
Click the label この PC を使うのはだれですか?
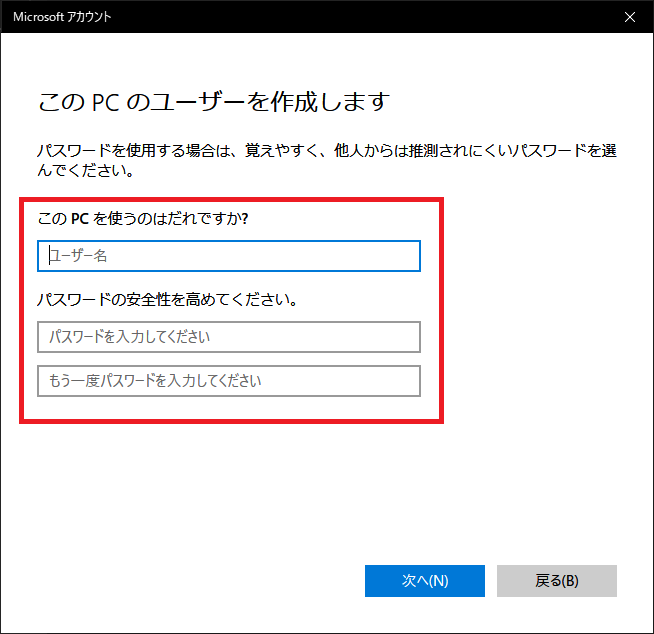[143, 218]
